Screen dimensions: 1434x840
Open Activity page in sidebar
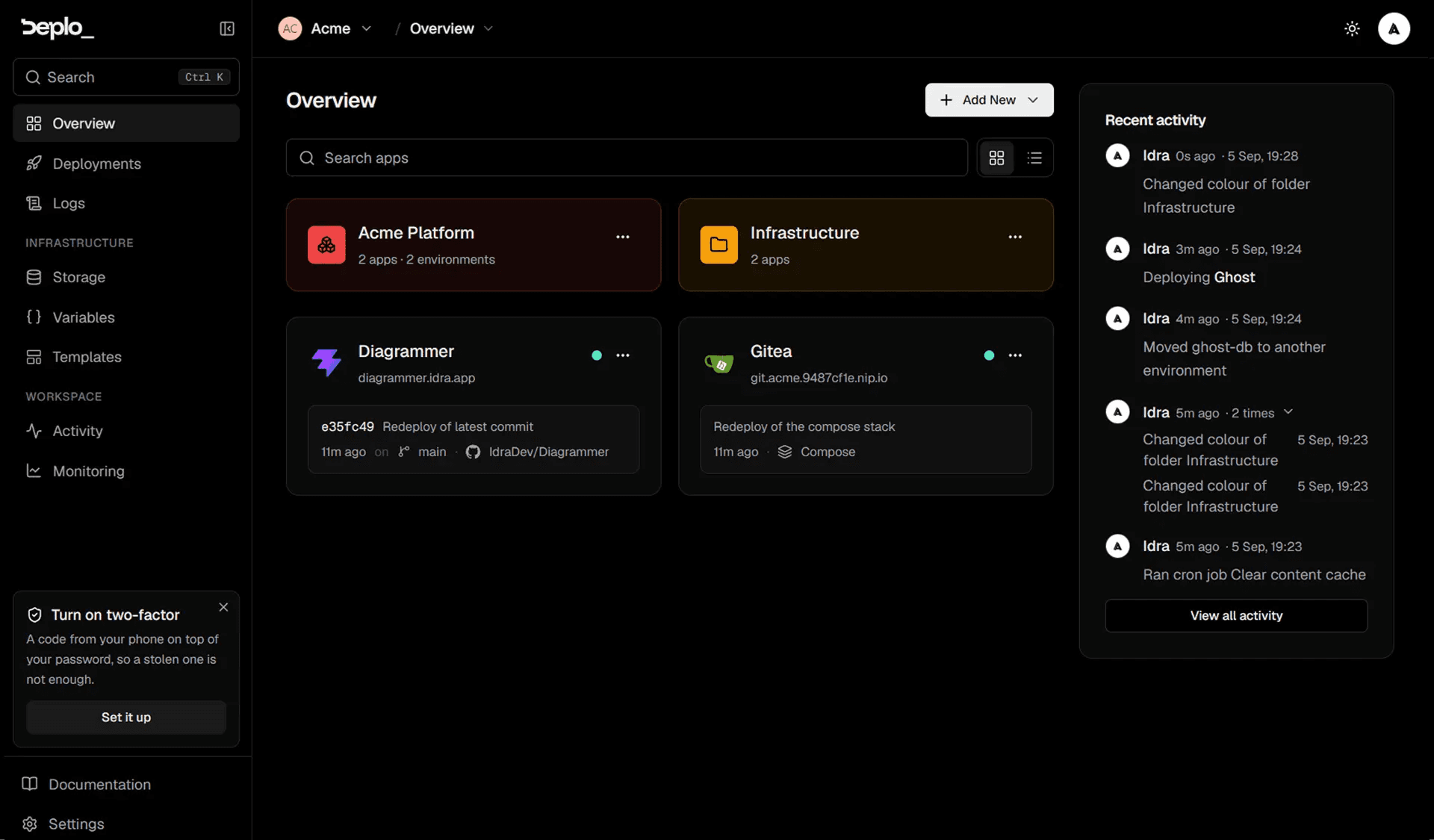pyautogui.click(x=126, y=431)
